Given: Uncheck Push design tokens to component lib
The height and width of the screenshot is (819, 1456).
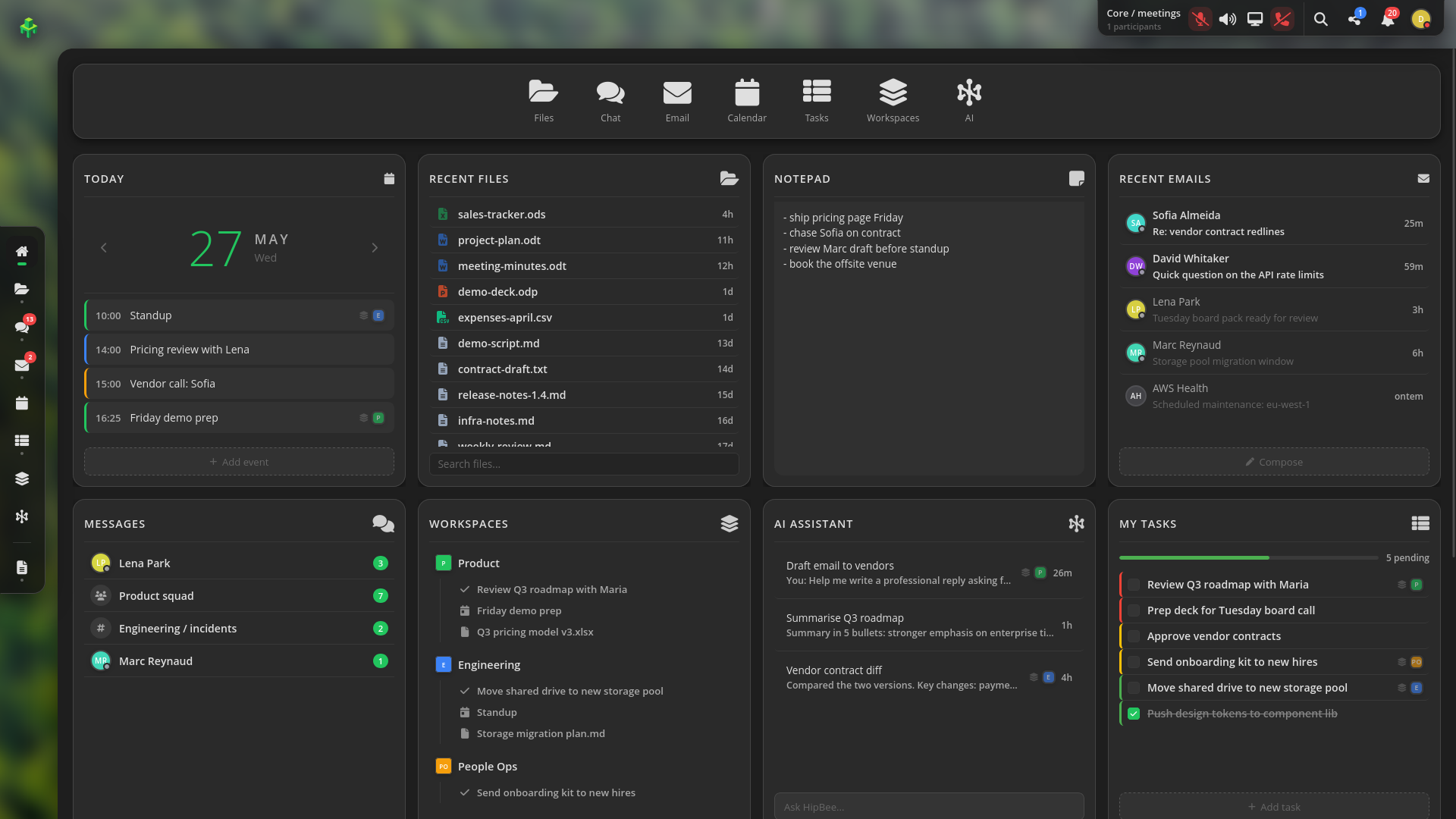Looking at the screenshot, I should (x=1134, y=714).
